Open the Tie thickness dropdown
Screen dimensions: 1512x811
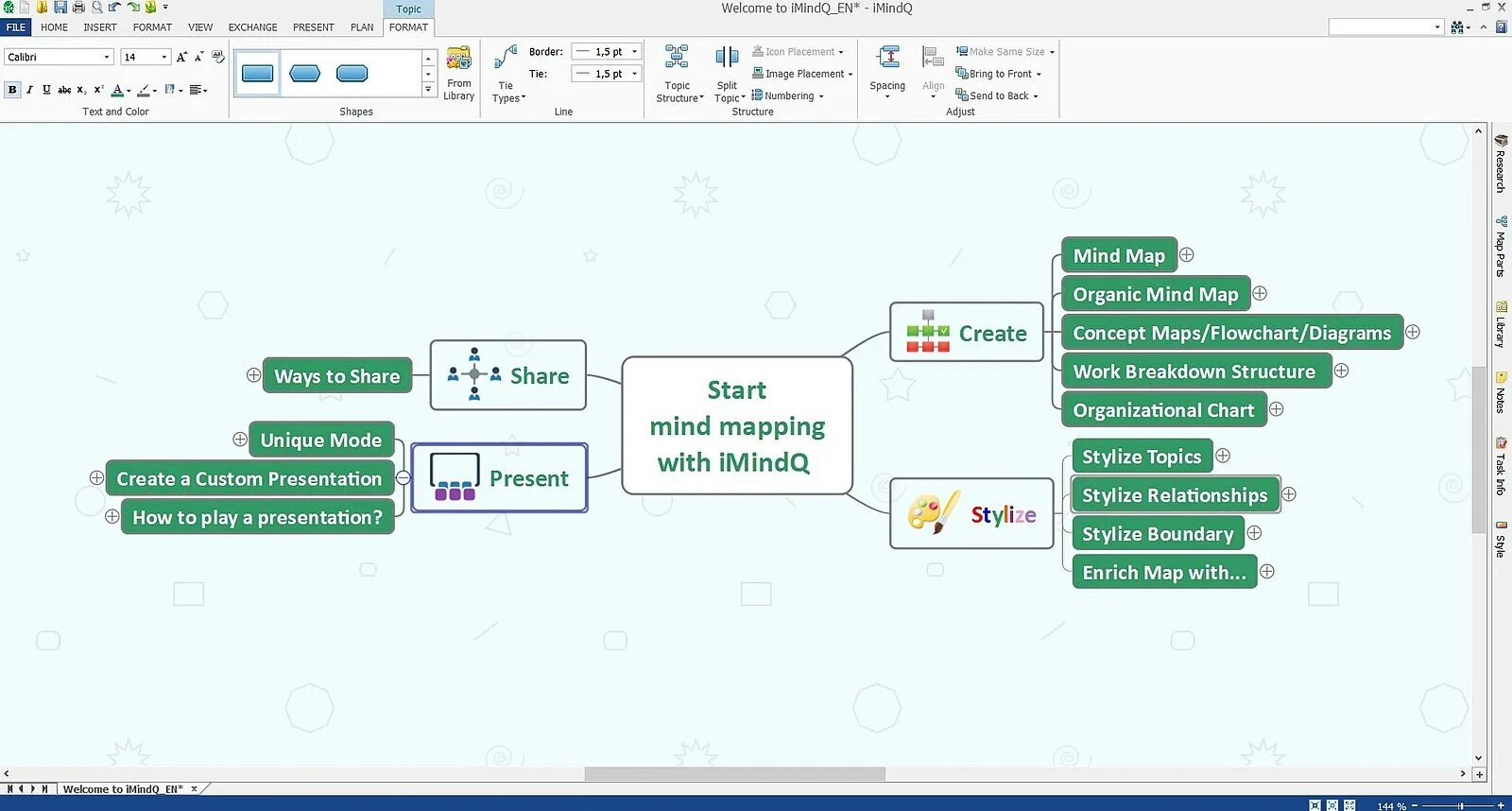tap(635, 74)
